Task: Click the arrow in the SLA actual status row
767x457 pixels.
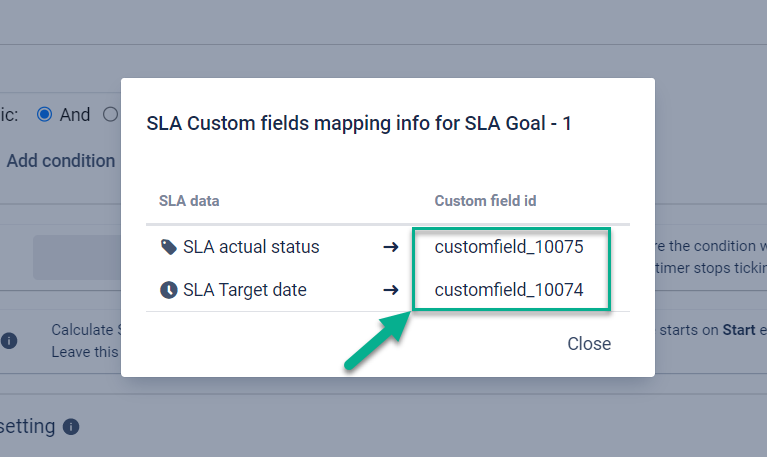Action: pos(391,247)
